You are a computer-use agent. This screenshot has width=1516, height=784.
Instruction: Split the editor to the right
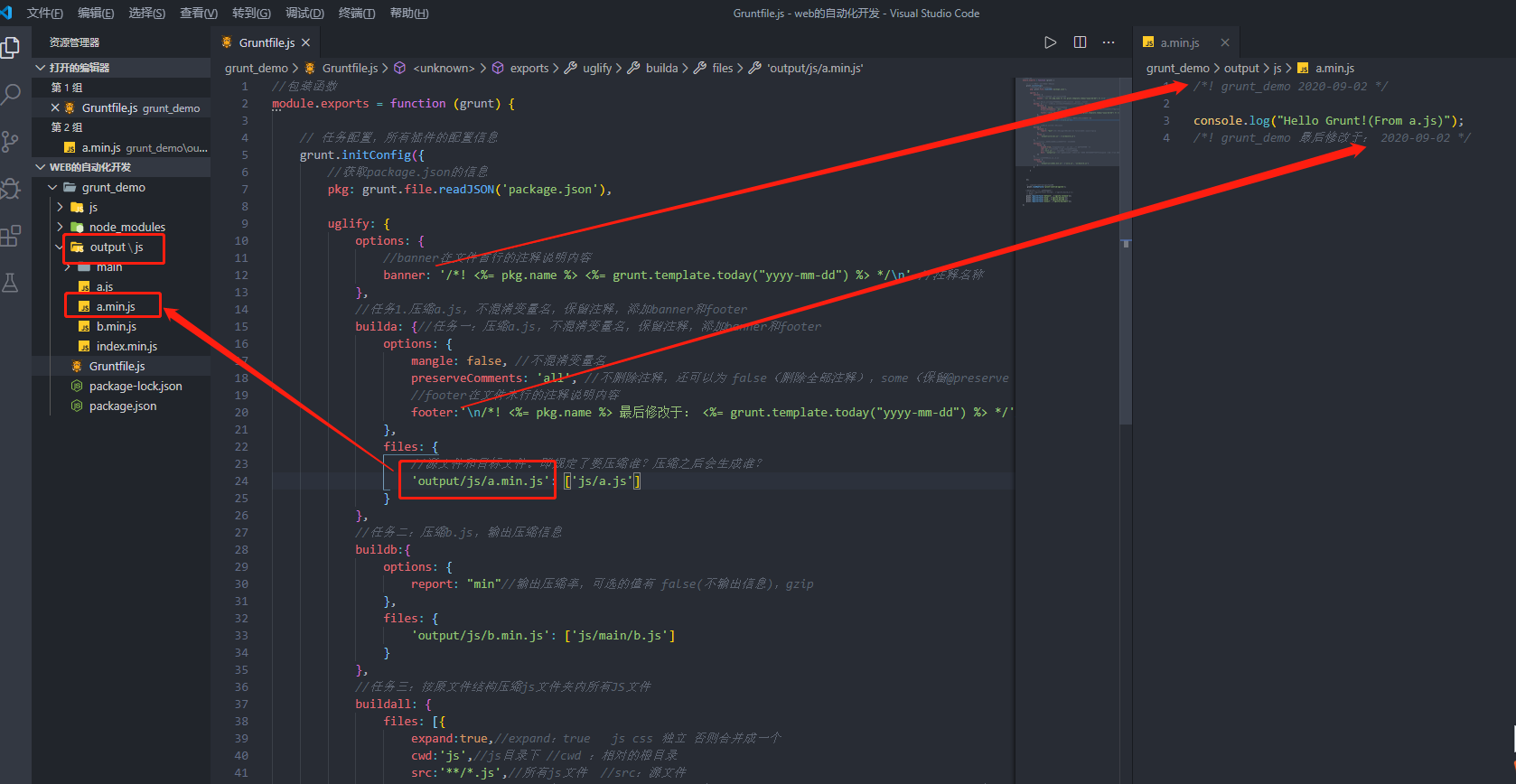pos(1080,42)
